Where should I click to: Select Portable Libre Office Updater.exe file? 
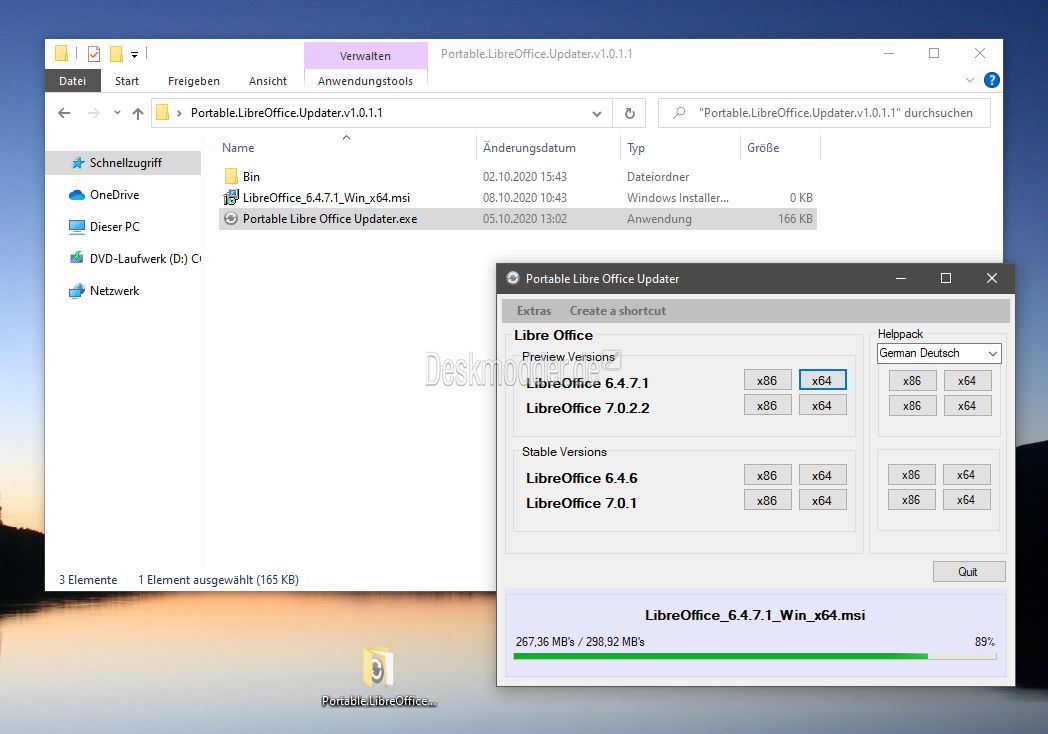(x=517, y=219)
